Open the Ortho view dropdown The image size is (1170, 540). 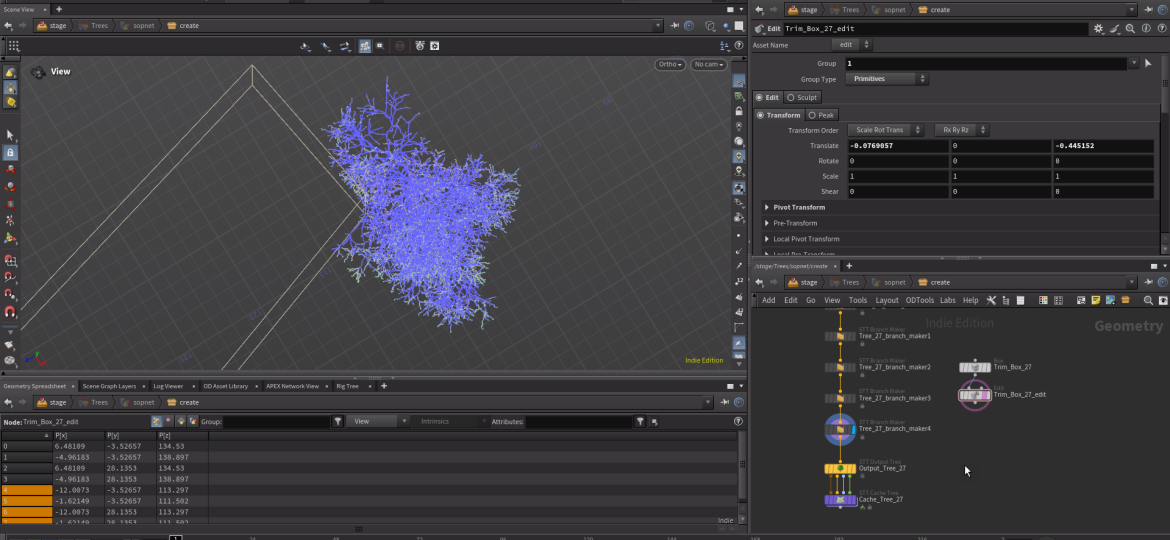point(670,65)
